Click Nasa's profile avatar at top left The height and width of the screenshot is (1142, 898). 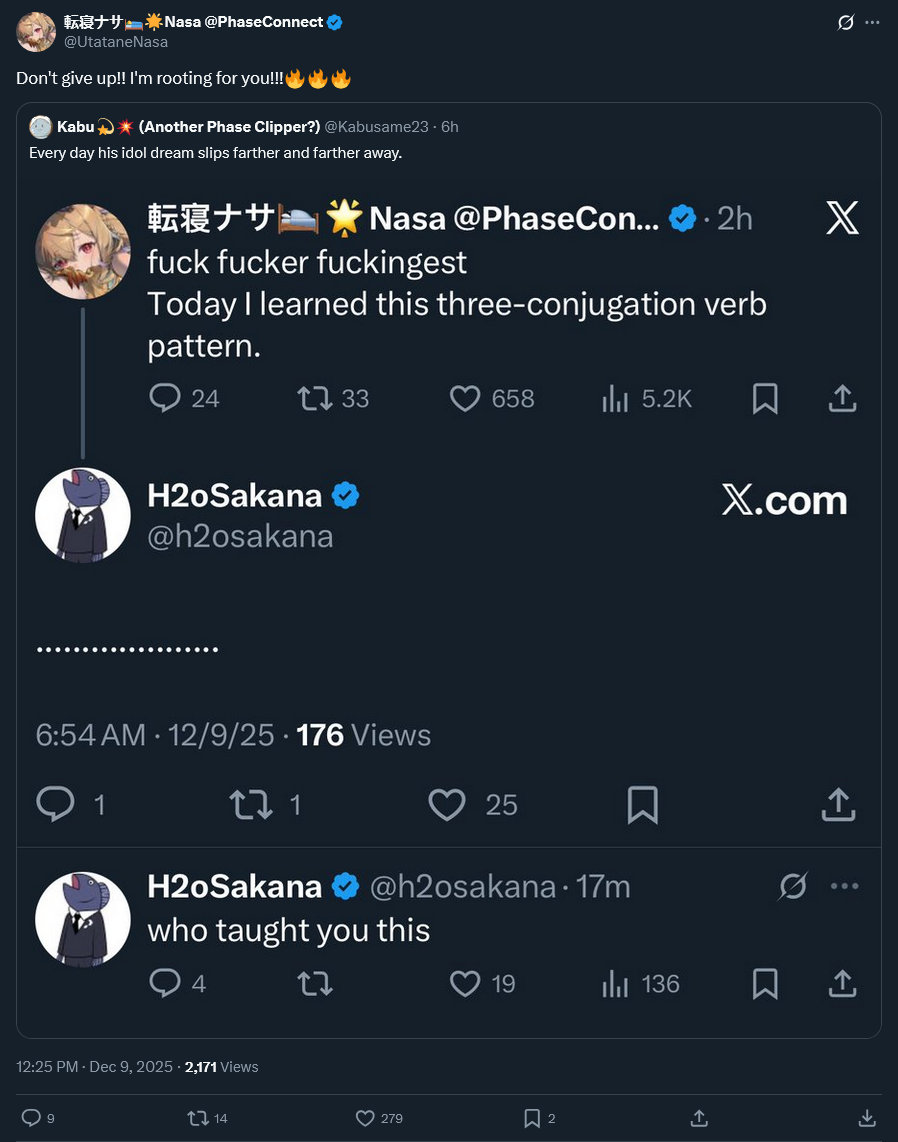36,32
